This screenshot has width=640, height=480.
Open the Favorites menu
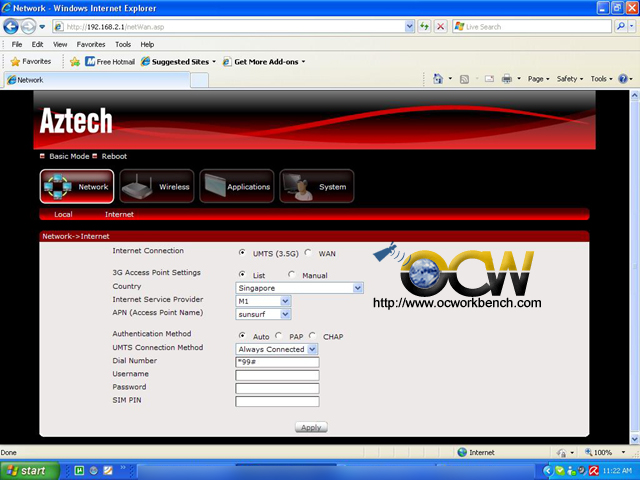coord(91,44)
